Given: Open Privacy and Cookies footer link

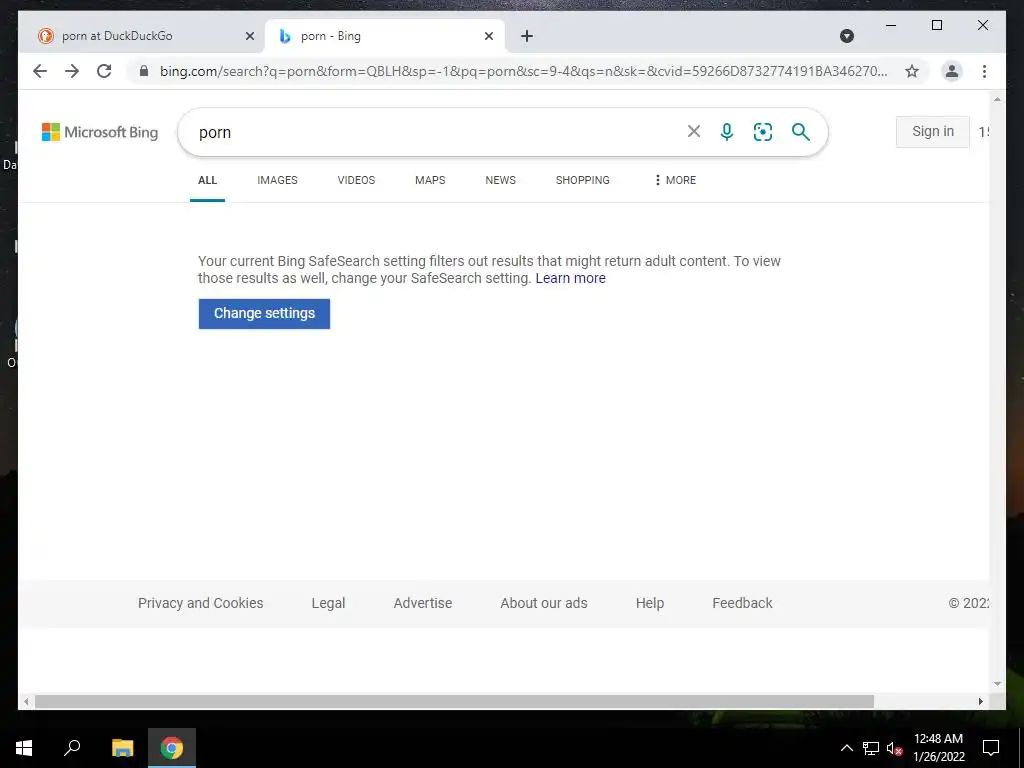Looking at the screenshot, I should tap(200, 603).
